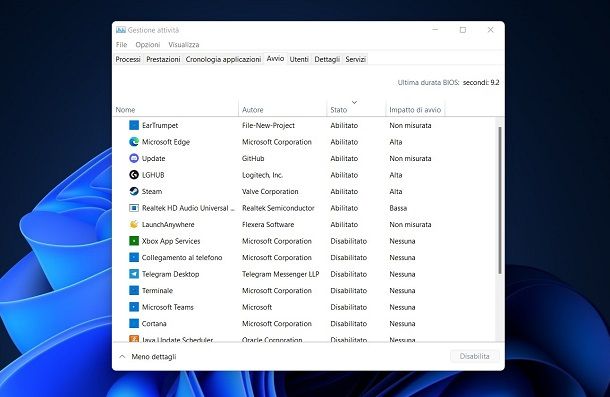The height and width of the screenshot is (397, 610).
Task: Switch to the Prestazioni tab
Action: pyautogui.click(x=163, y=59)
